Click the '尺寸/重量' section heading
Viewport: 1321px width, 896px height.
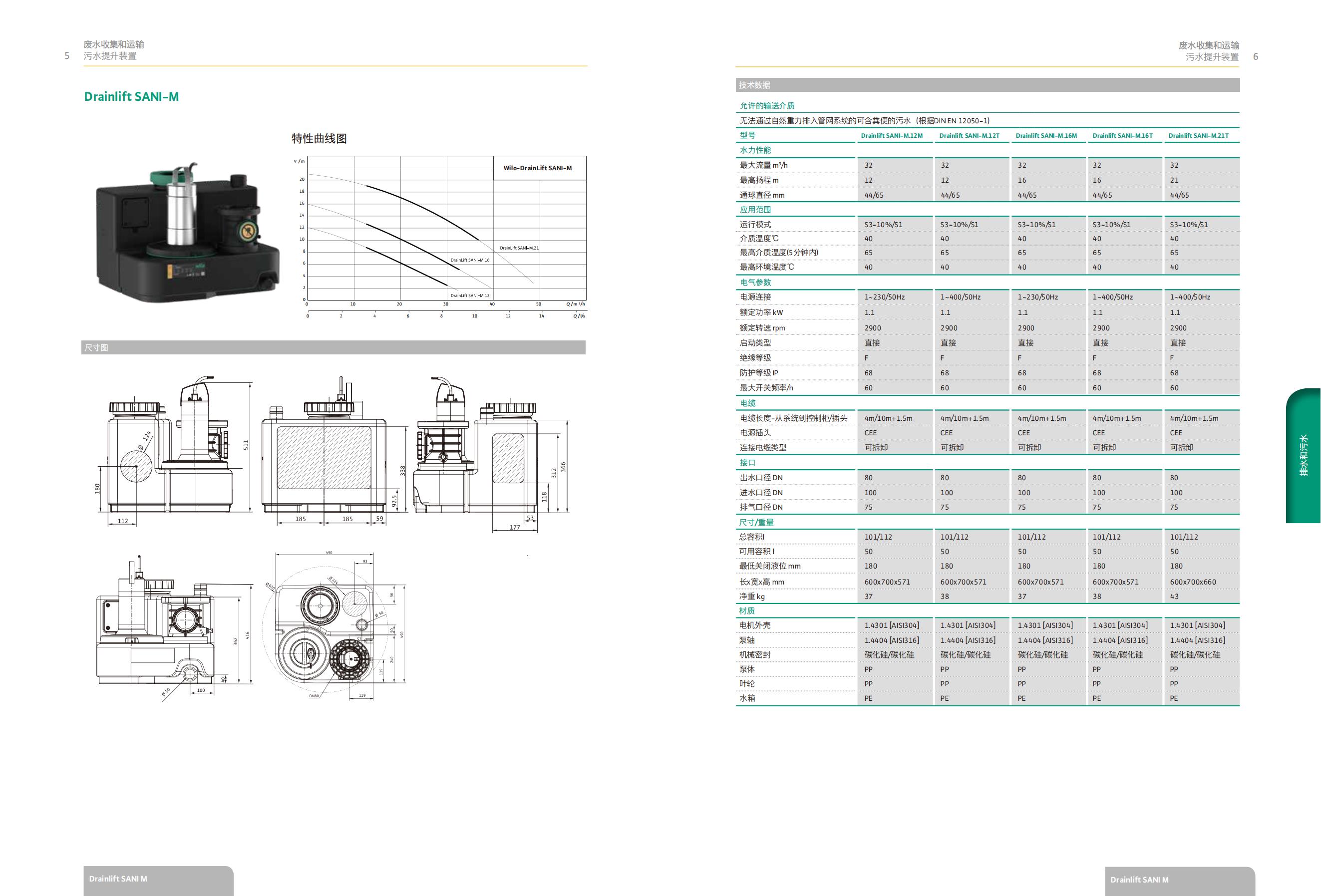(756, 522)
